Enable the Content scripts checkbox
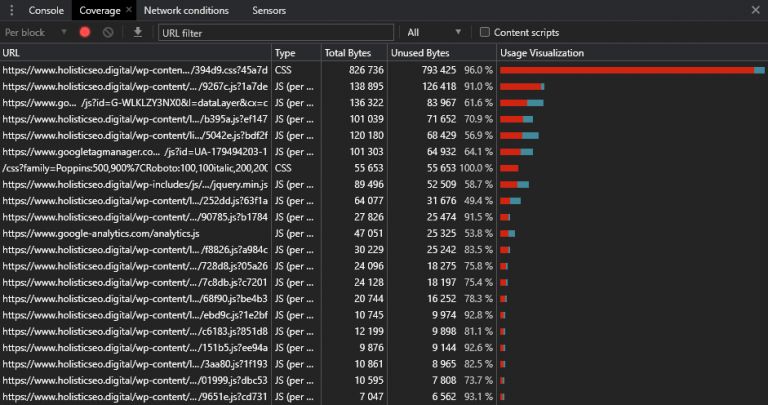The height and width of the screenshot is (405, 768). pyautogui.click(x=486, y=32)
